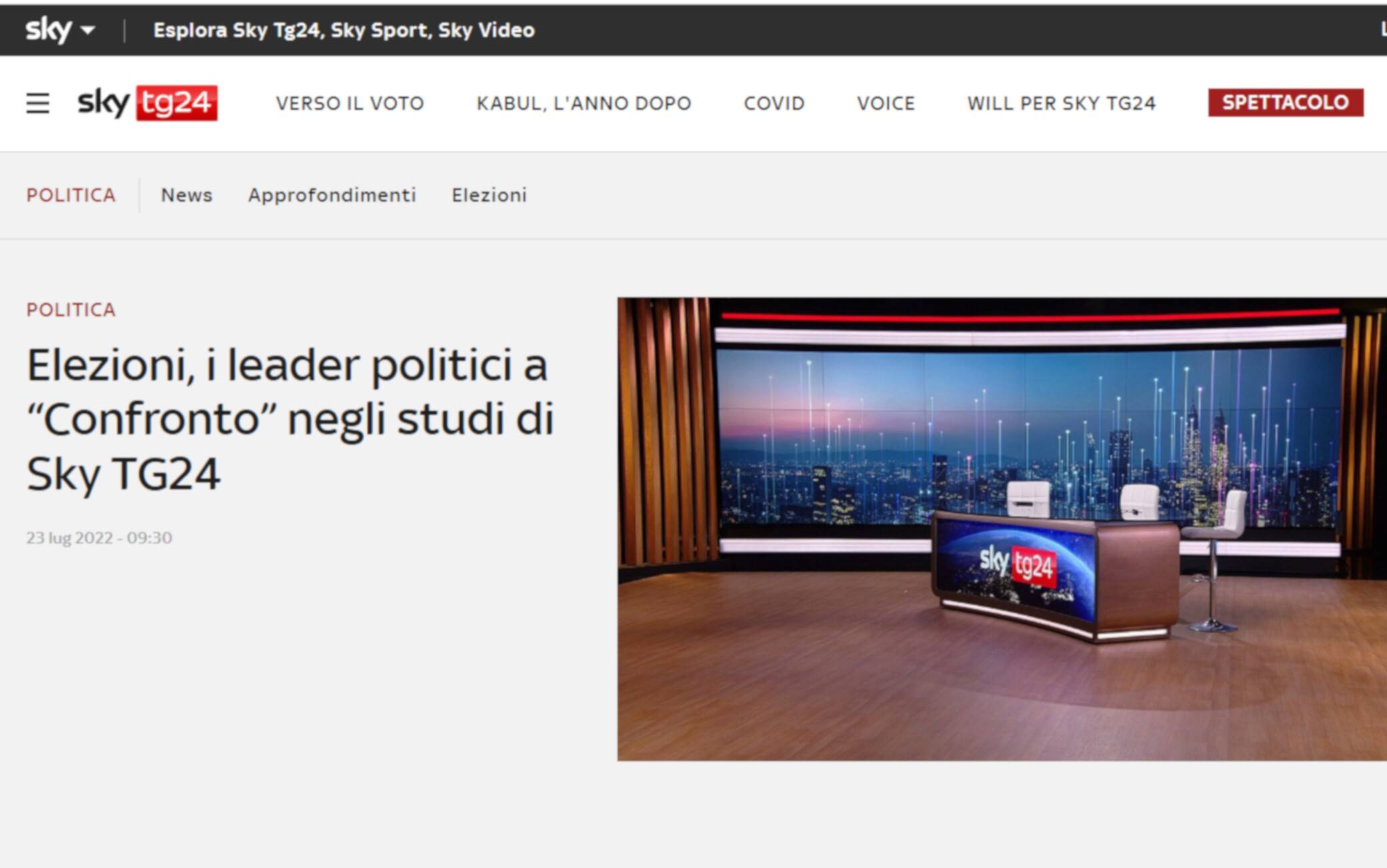The height and width of the screenshot is (868, 1387).
Task: Open the KABUL, L'ANNO DOPO menu item
Action: coord(583,103)
